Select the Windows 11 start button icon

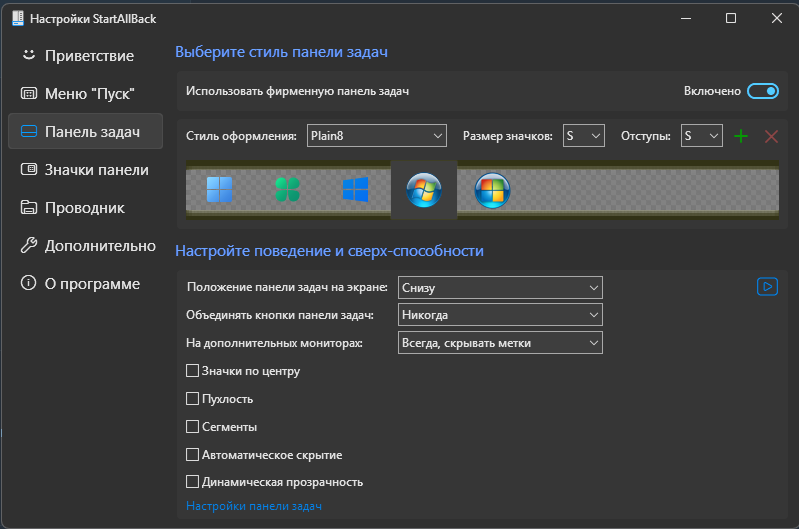point(220,190)
